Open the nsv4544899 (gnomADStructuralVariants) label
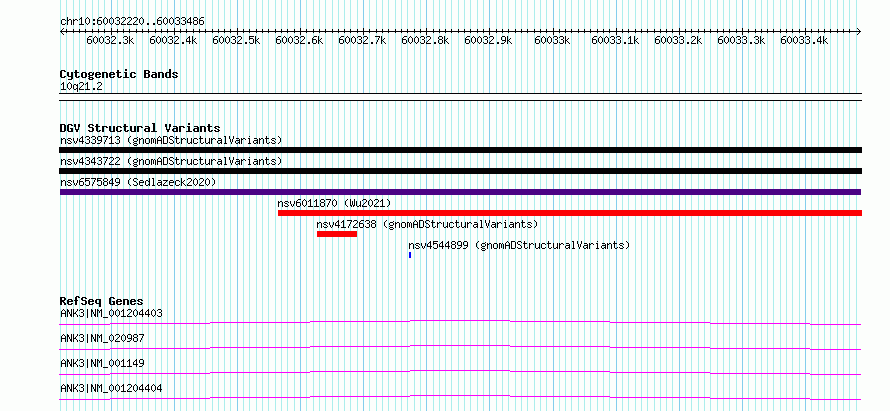890x411 pixels. point(519,245)
